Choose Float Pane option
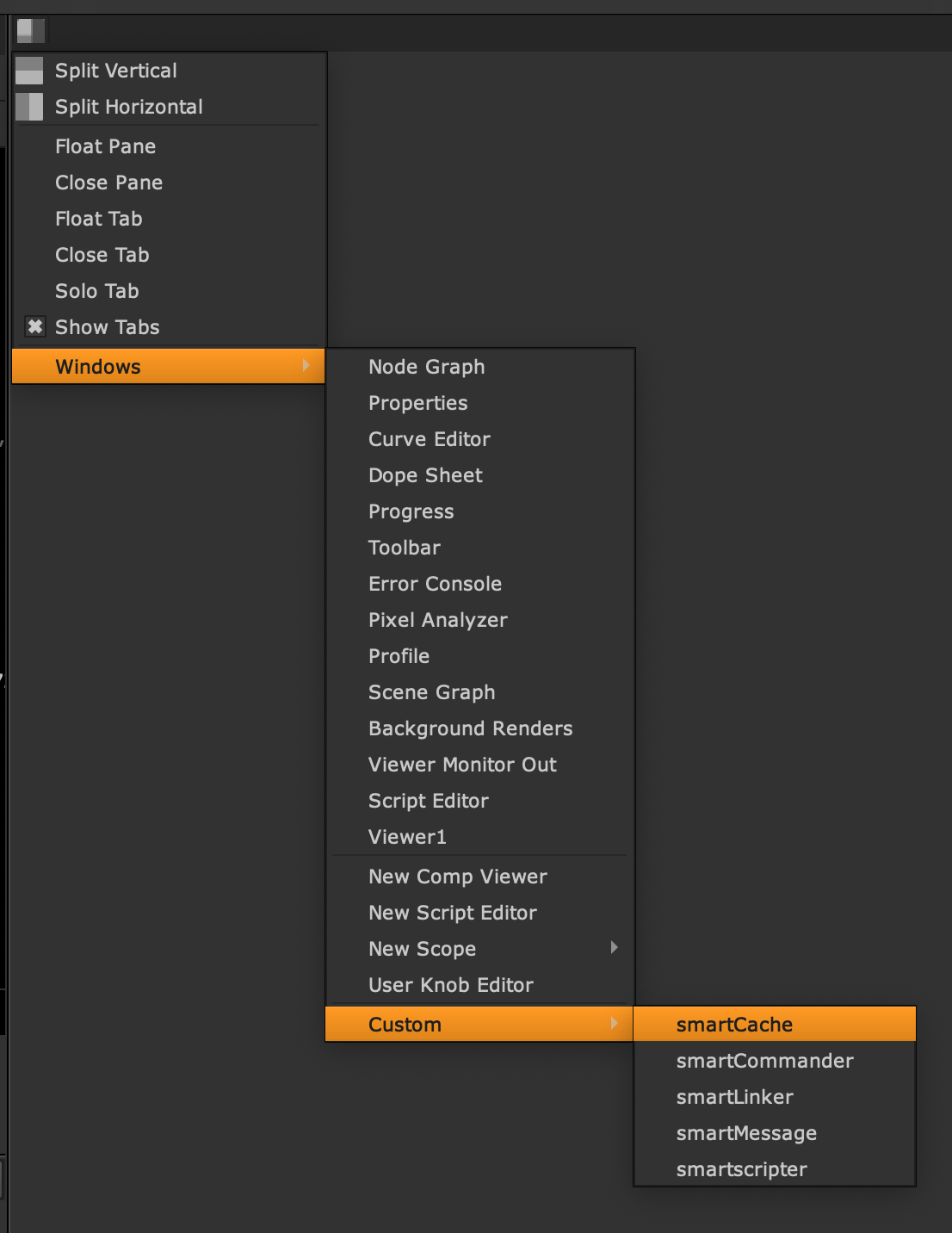Screen dimensions: 952x1233 [x=105, y=146]
